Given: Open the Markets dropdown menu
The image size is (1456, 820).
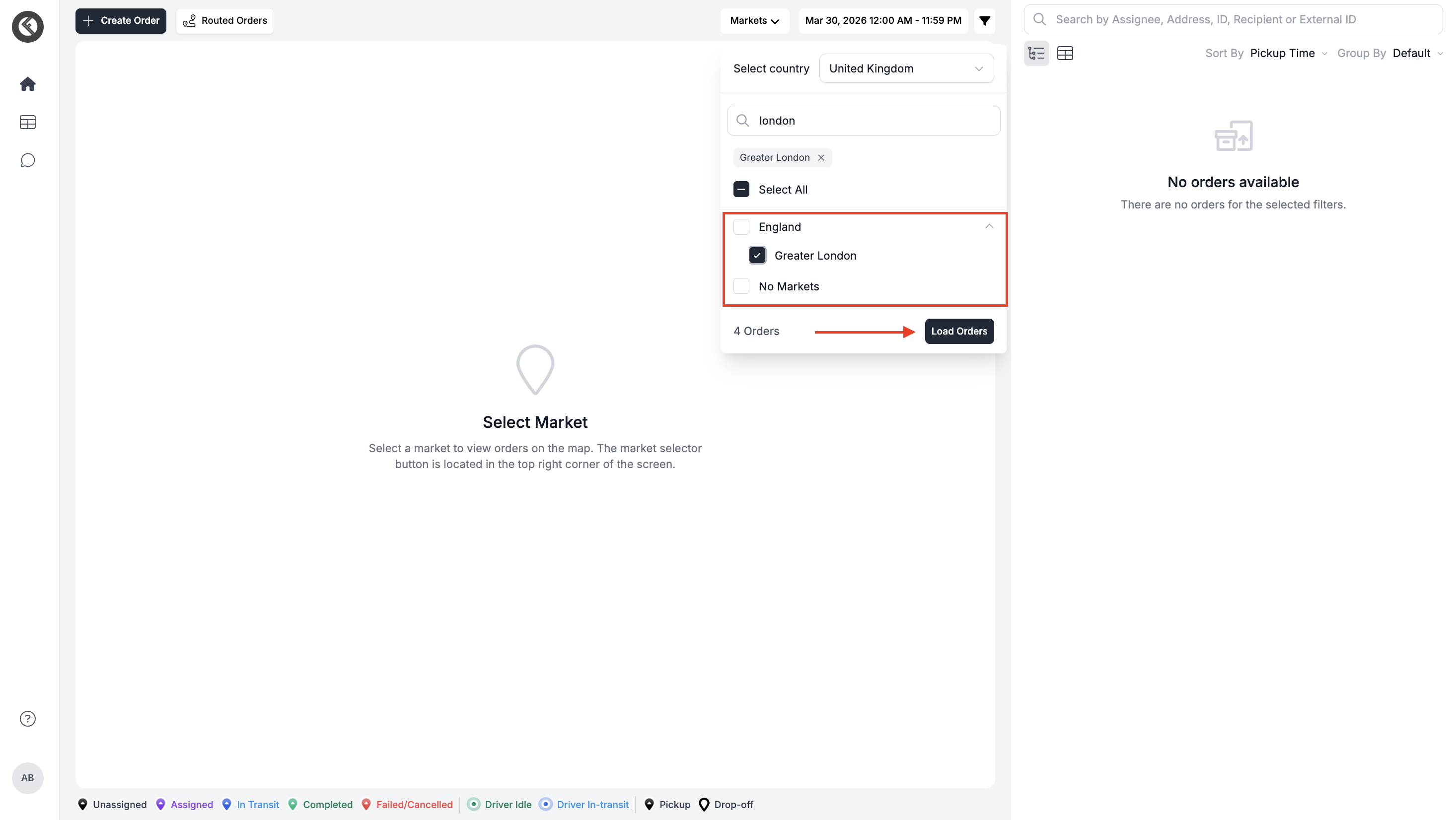Looking at the screenshot, I should pos(754,21).
